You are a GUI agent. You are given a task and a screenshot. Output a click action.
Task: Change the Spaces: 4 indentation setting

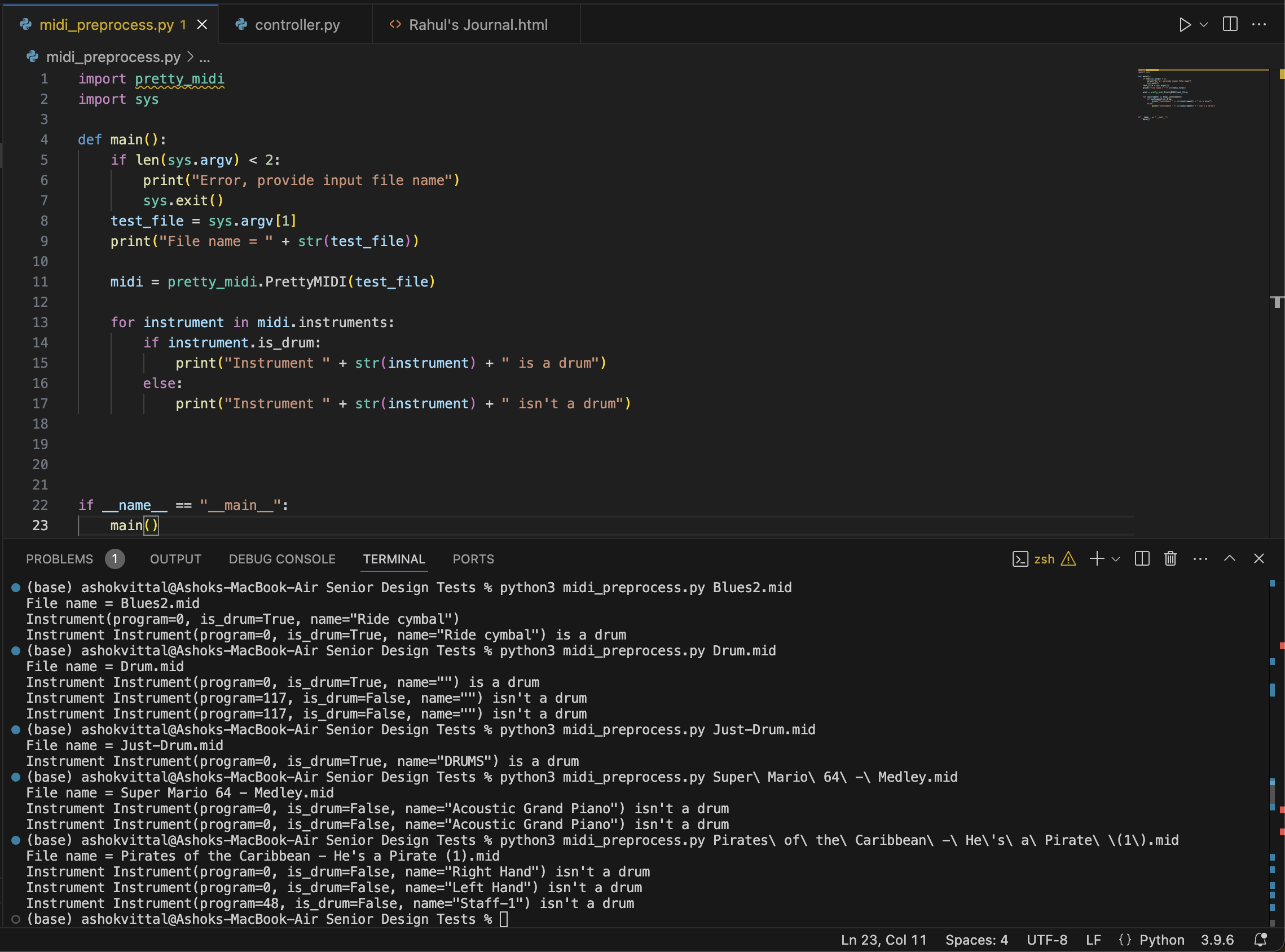tap(976, 940)
